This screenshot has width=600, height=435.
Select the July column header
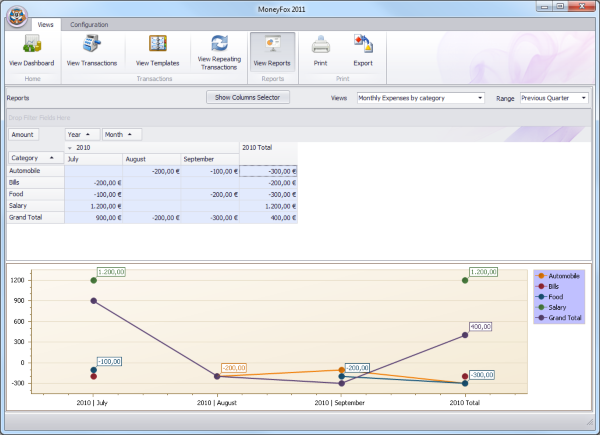93,159
